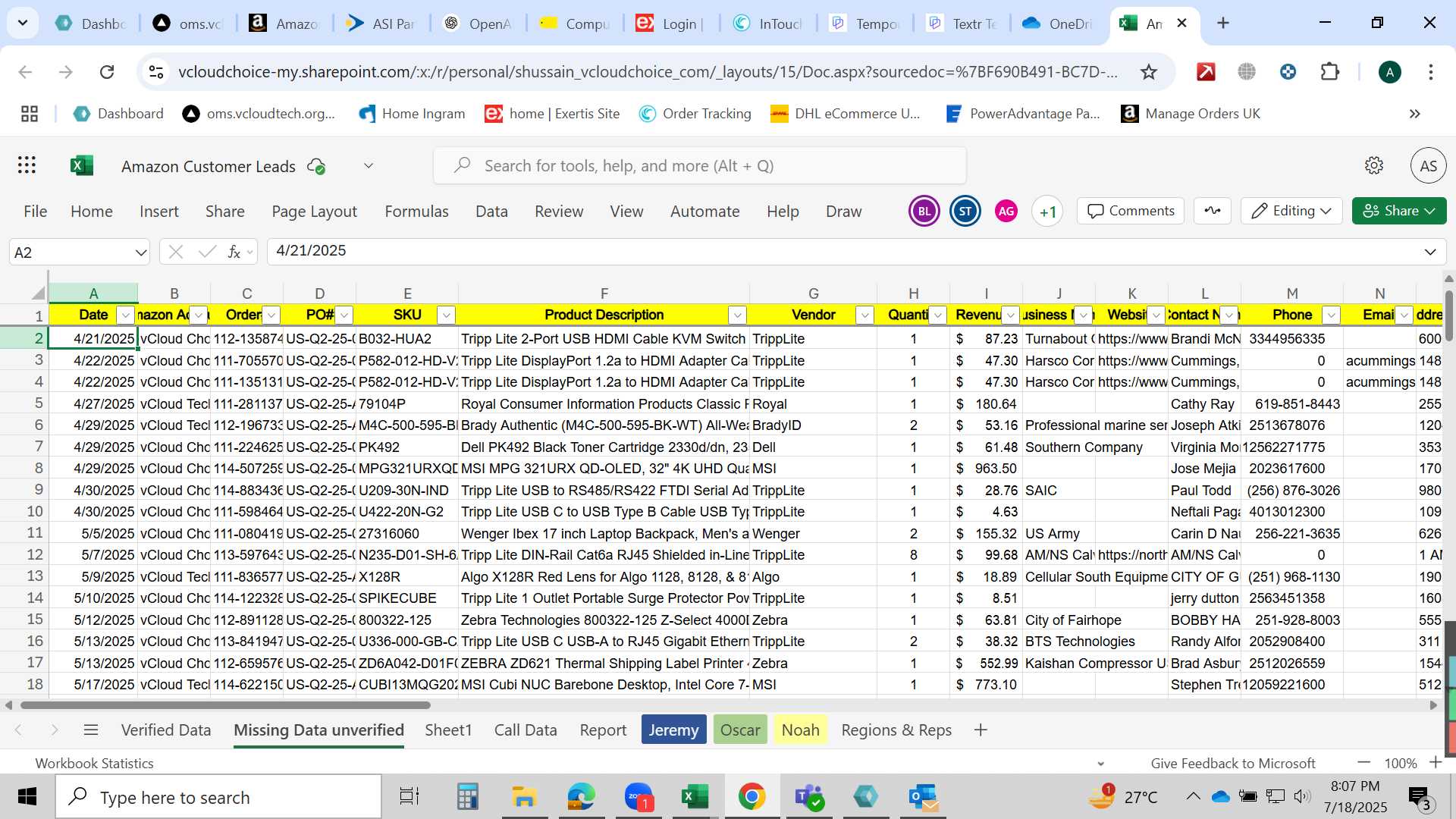View site information icon in address bar
Image resolution: width=1456 pixels, height=819 pixels.
[x=156, y=72]
